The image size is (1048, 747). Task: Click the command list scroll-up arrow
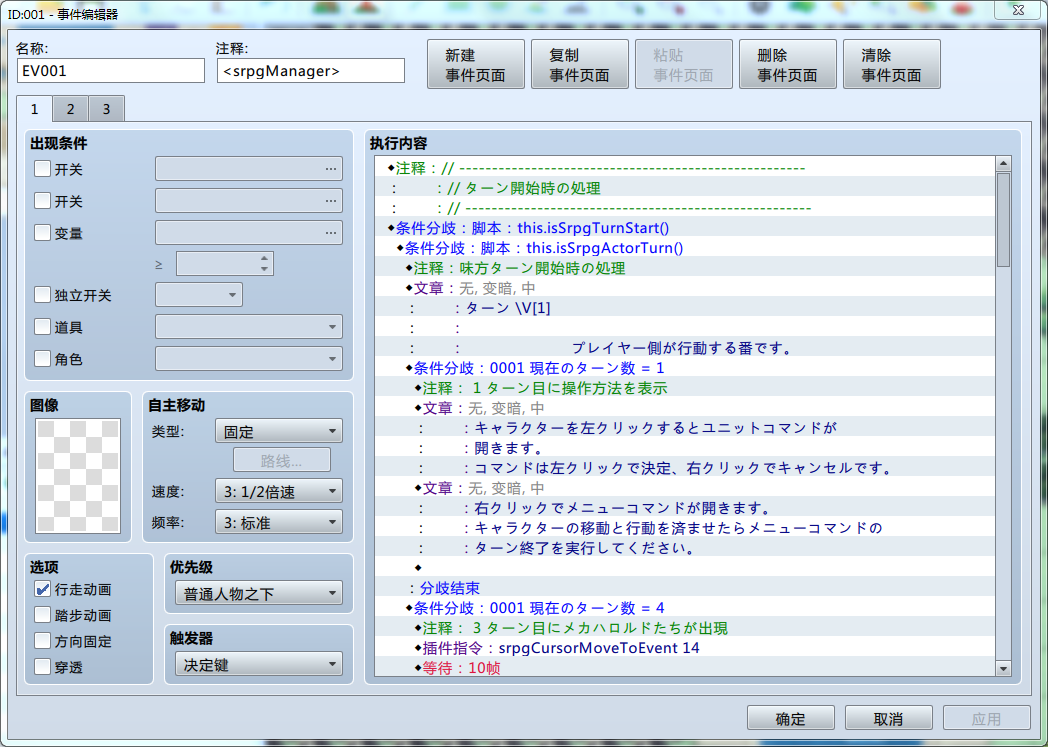1003,164
